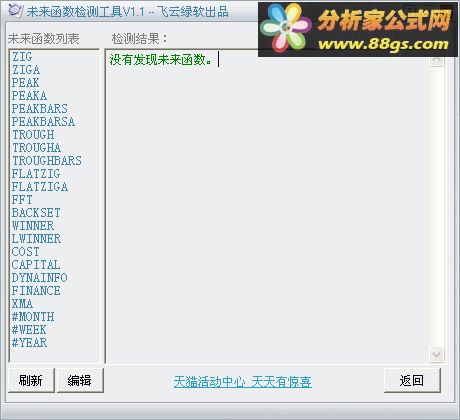
Task: Select BACKSET in the function list
Action: 36,213
